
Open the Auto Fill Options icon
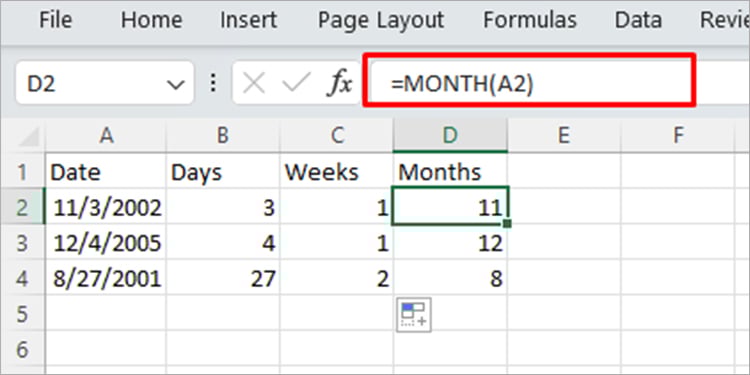[414, 314]
